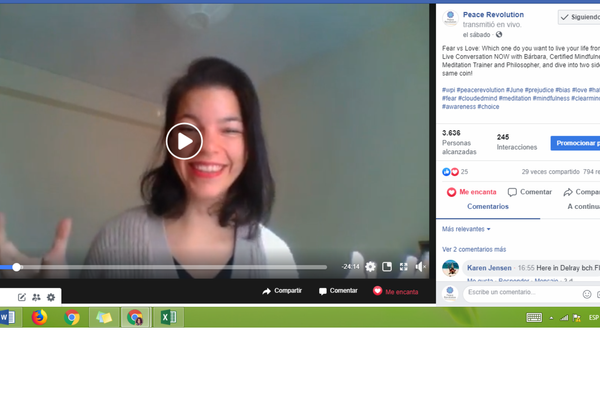The width and height of the screenshot is (600, 400).
Task: Open the like reaction icon list
Action: click(x=446, y=172)
